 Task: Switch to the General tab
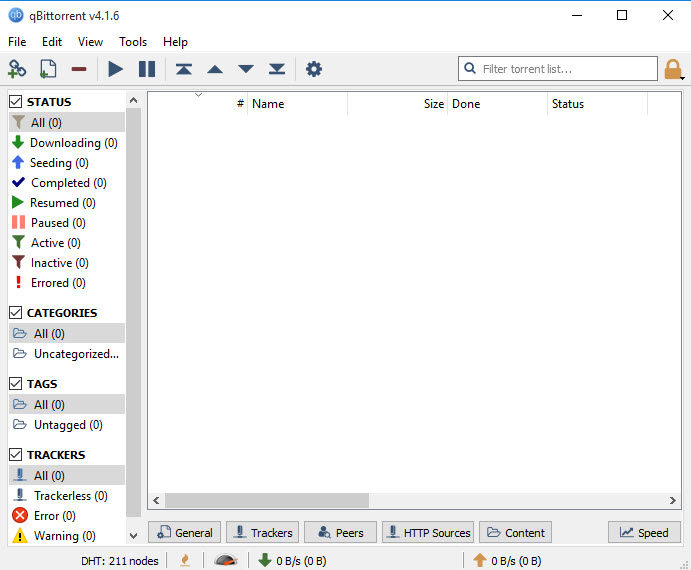[185, 533]
